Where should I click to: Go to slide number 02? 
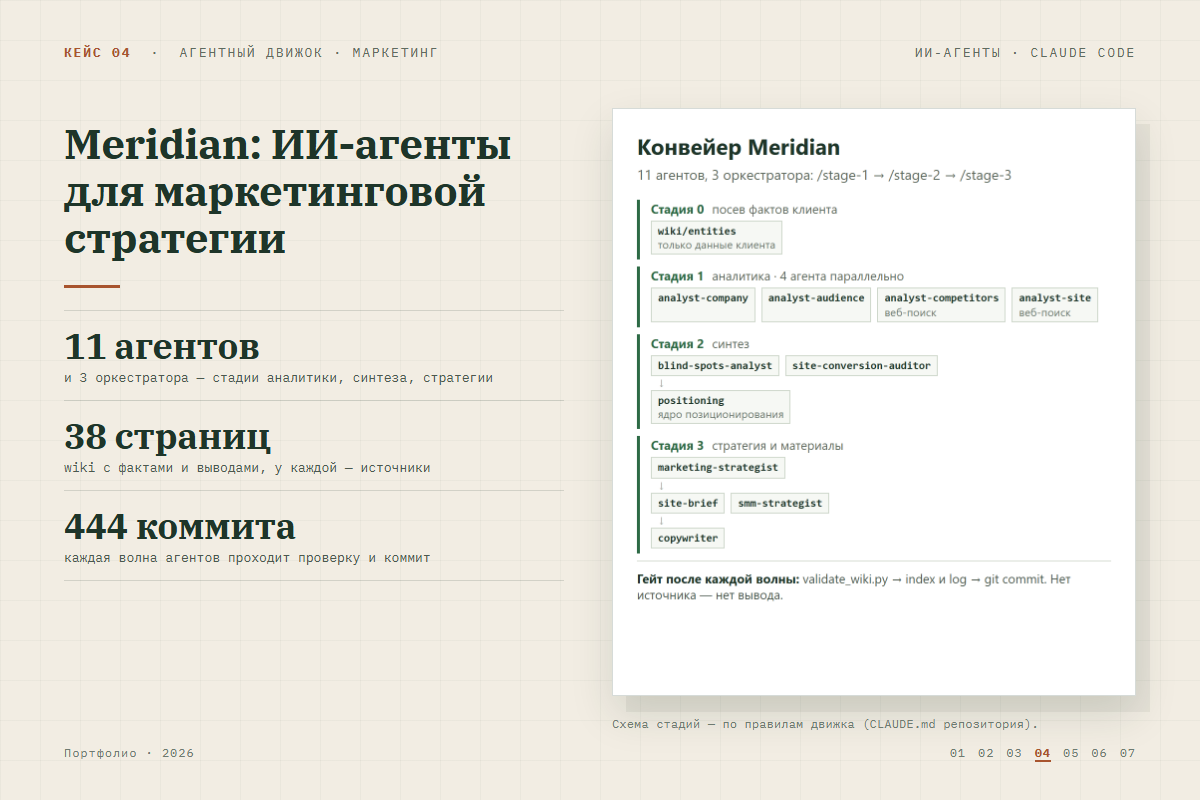[x=986, y=753]
